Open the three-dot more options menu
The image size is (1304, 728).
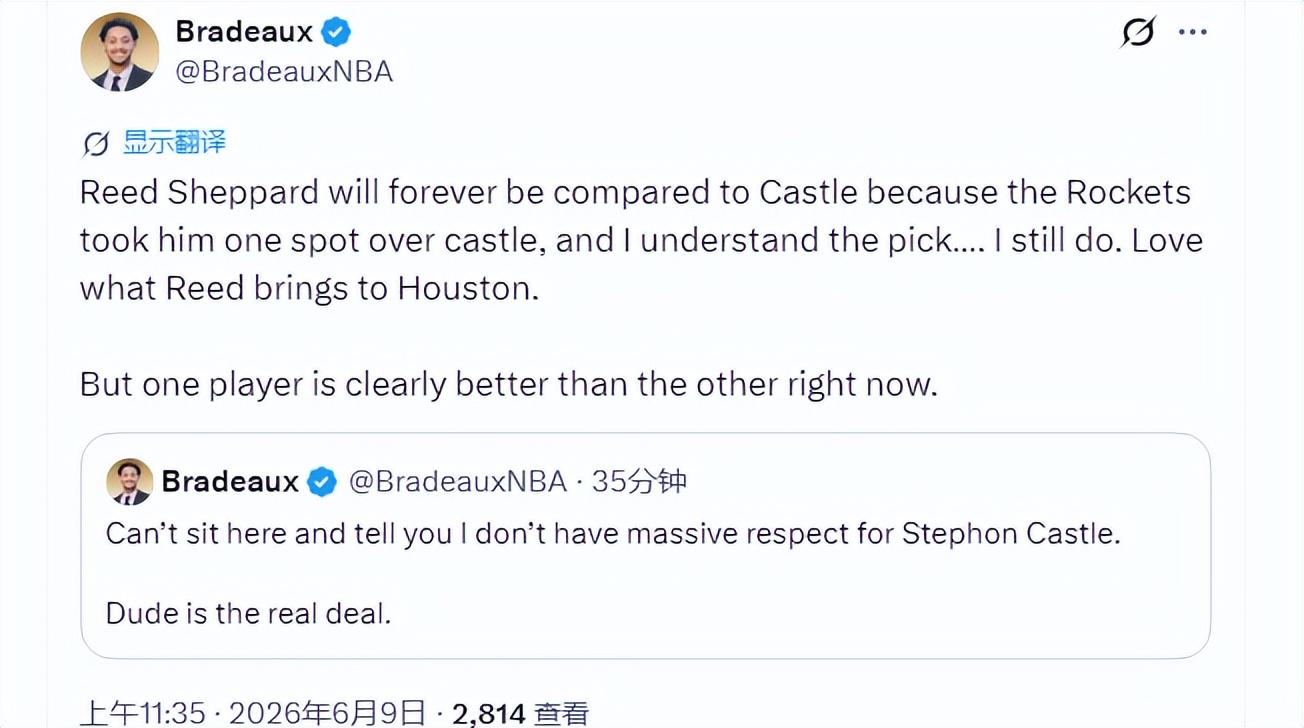[1193, 32]
